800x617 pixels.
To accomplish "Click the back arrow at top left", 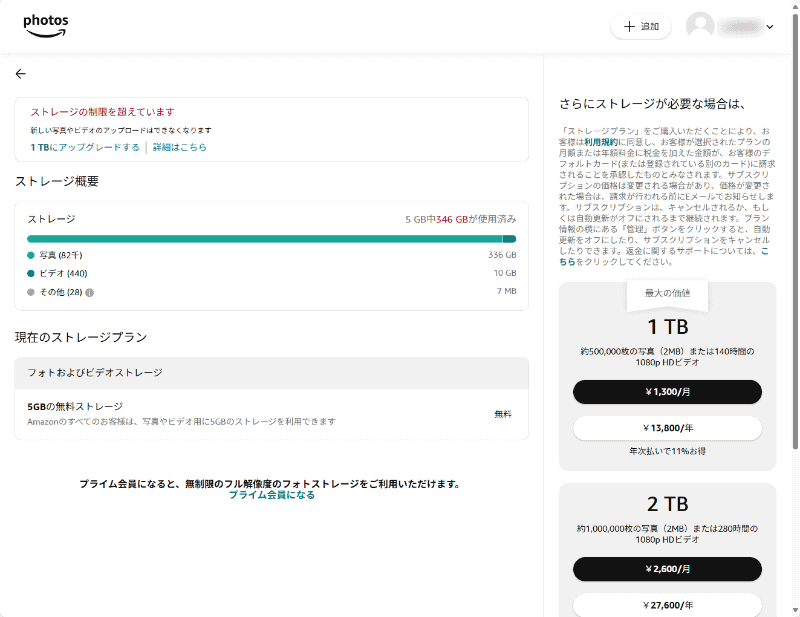I will [20, 73].
